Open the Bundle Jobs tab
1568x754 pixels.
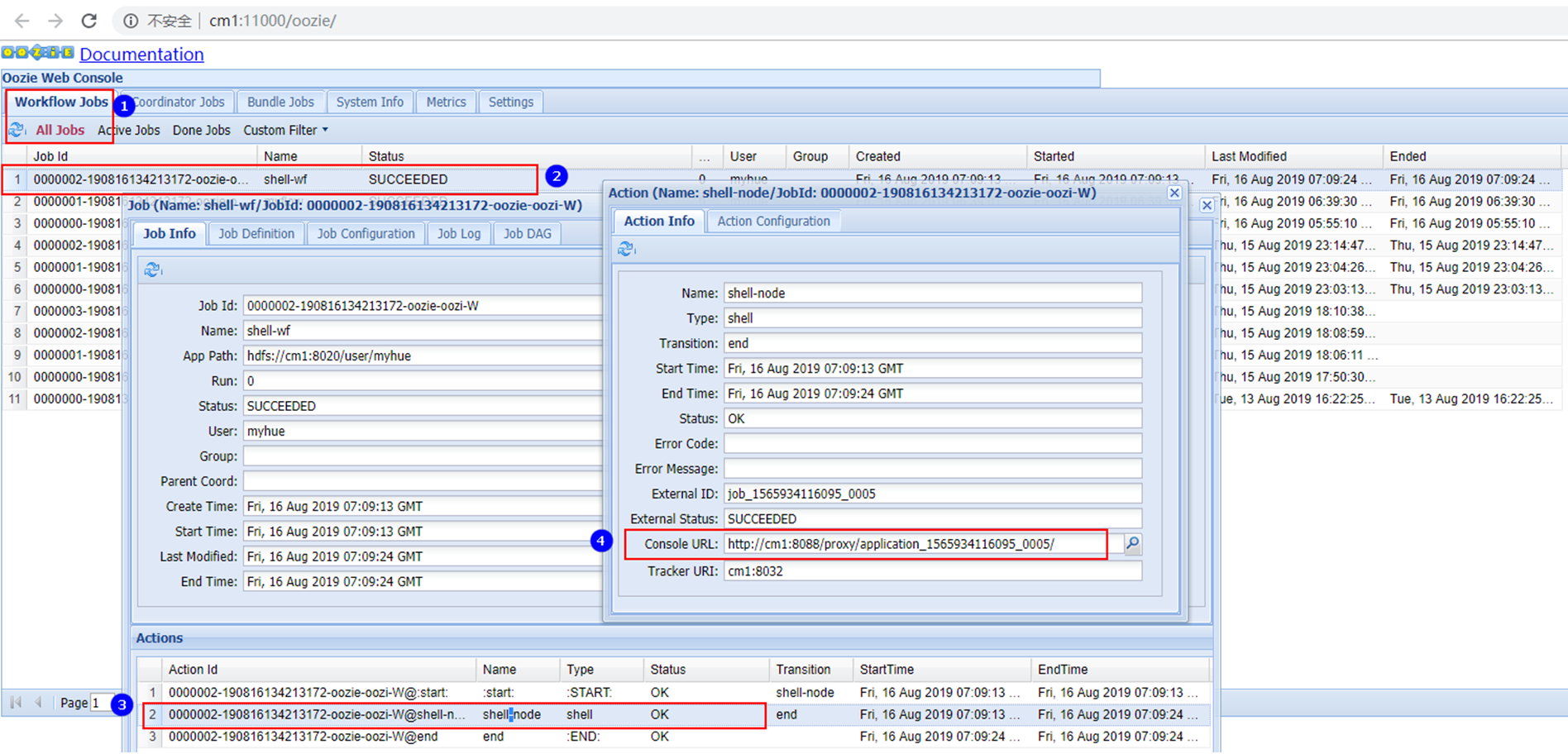(280, 102)
